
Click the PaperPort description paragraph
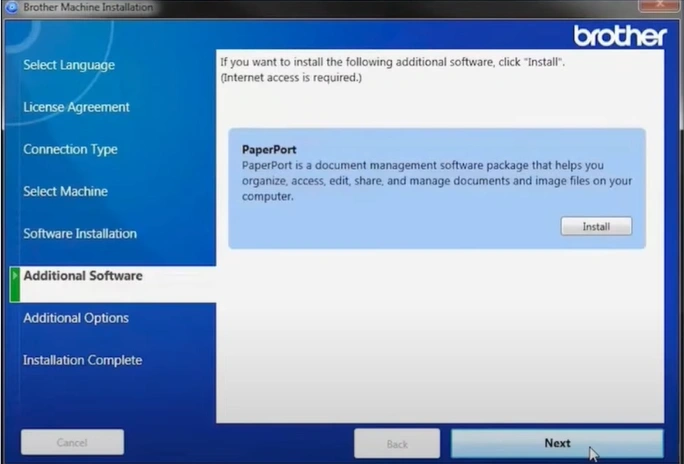click(x=436, y=181)
